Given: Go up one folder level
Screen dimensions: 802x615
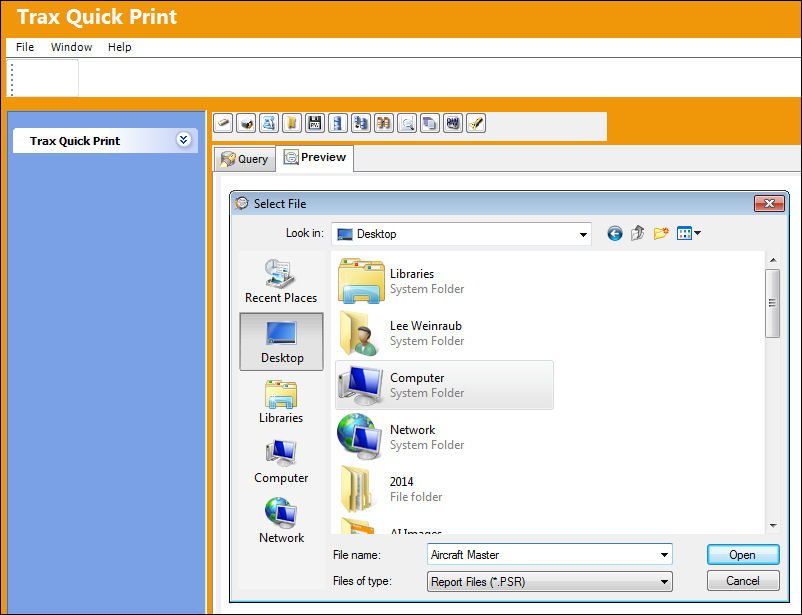Looking at the screenshot, I should point(637,234).
